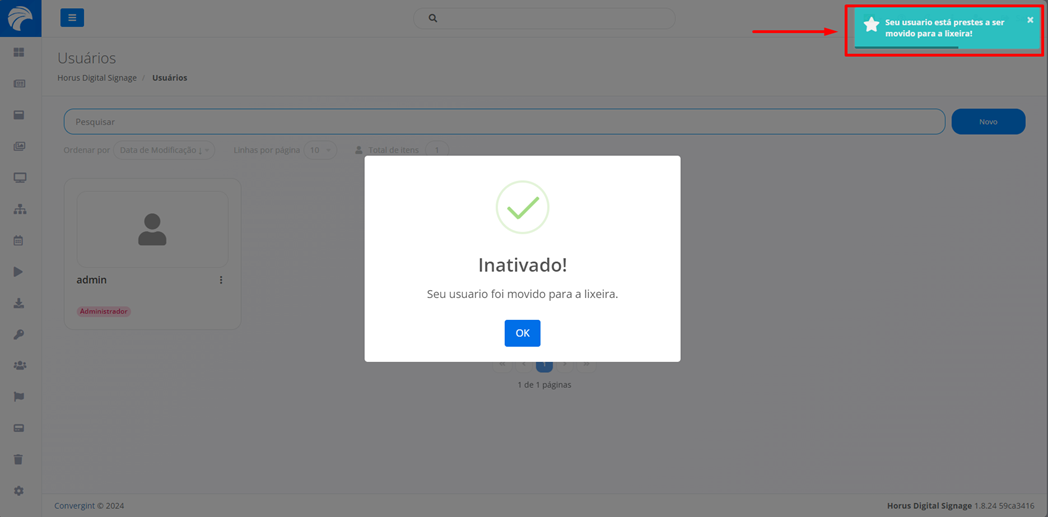The image size is (1048, 517).
Task: Click the admin user avatar thumbnail
Action: (x=152, y=229)
